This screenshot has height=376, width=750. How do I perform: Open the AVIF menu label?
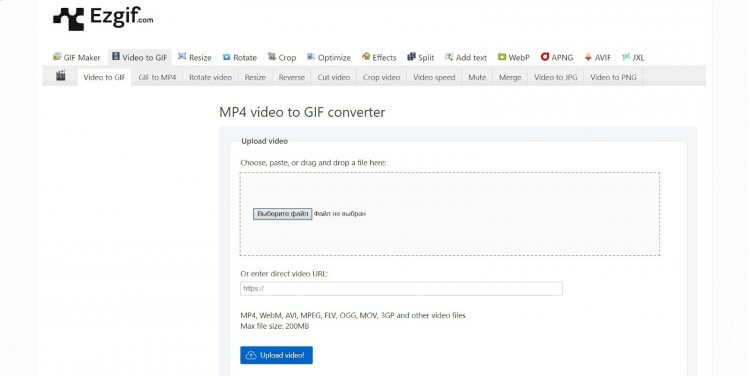tap(603, 57)
